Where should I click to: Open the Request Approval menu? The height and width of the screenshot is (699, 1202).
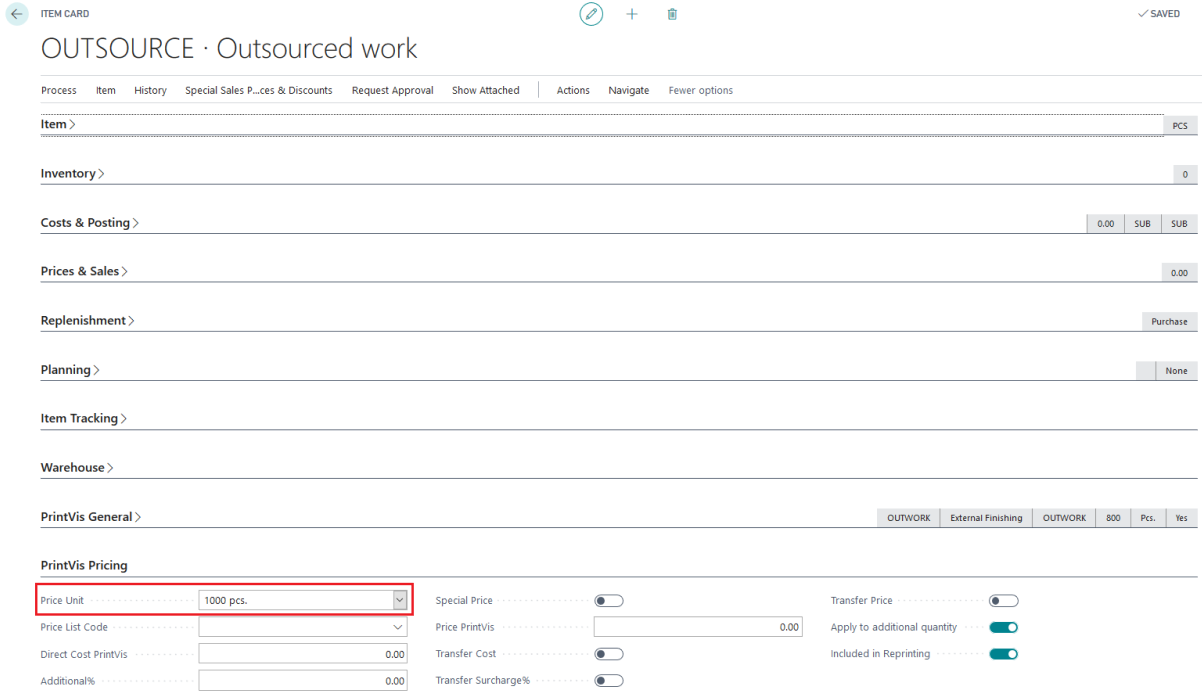(x=392, y=90)
